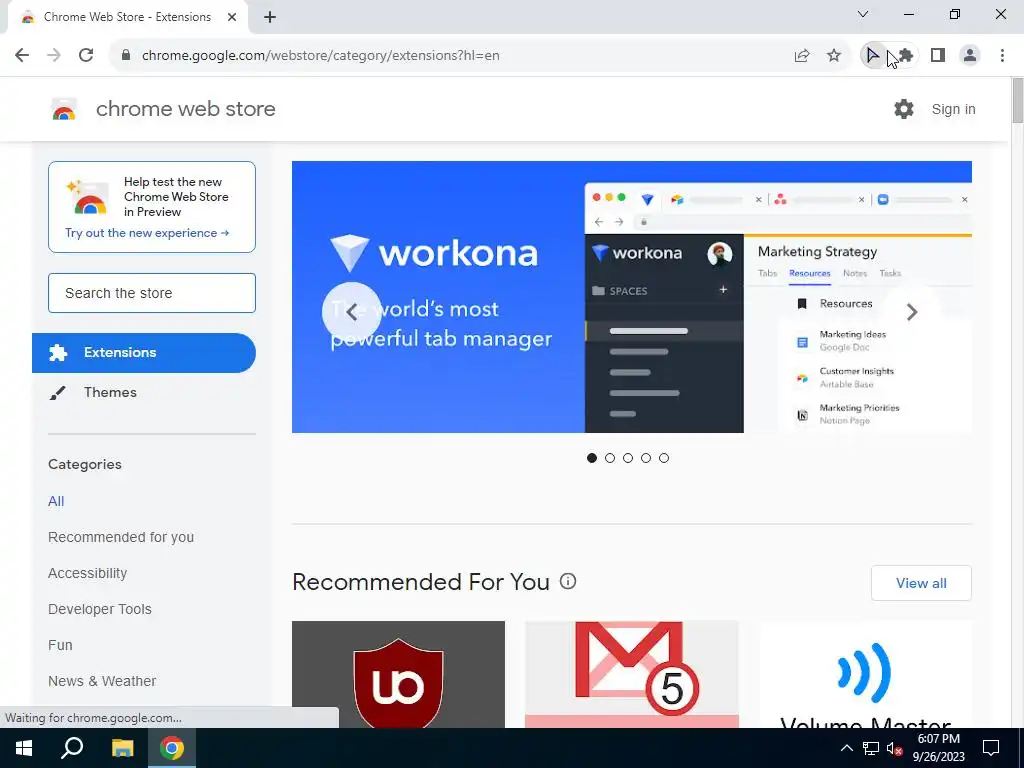This screenshot has width=1024, height=768.
Task: Show previous carousel slide
Action: point(351,312)
